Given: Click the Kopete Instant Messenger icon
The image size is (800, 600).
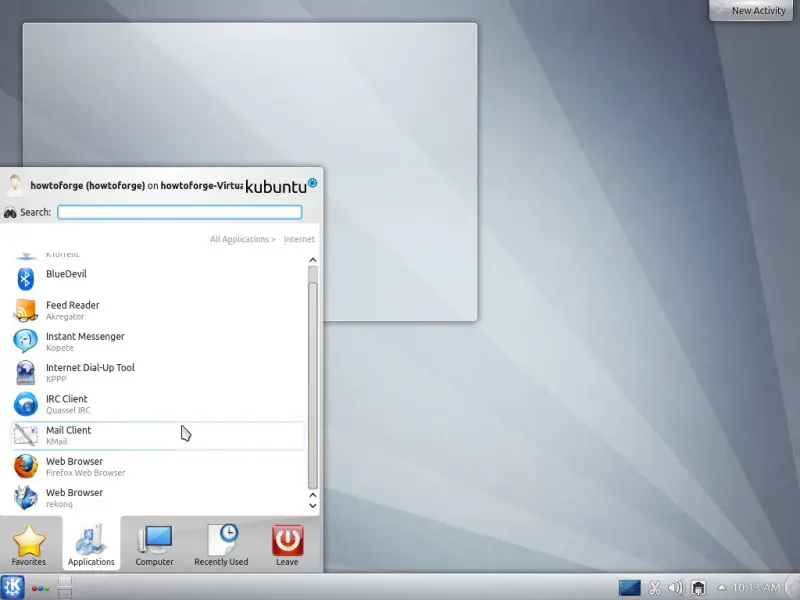Looking at the screenshot, I should click(x=26, y=341).
